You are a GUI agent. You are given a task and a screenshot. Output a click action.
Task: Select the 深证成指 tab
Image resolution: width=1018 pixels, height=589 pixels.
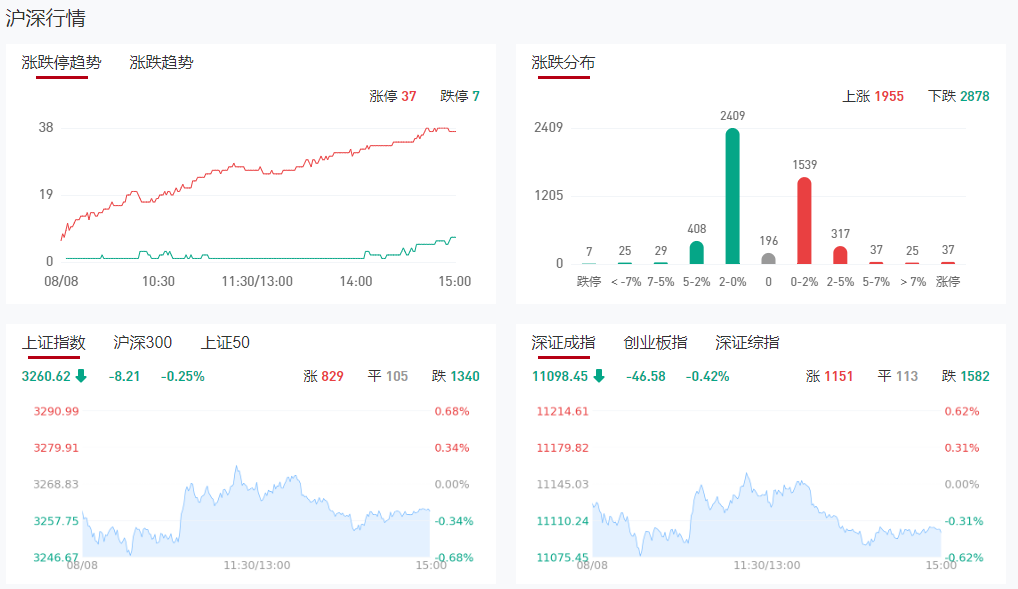coord(563,343)
